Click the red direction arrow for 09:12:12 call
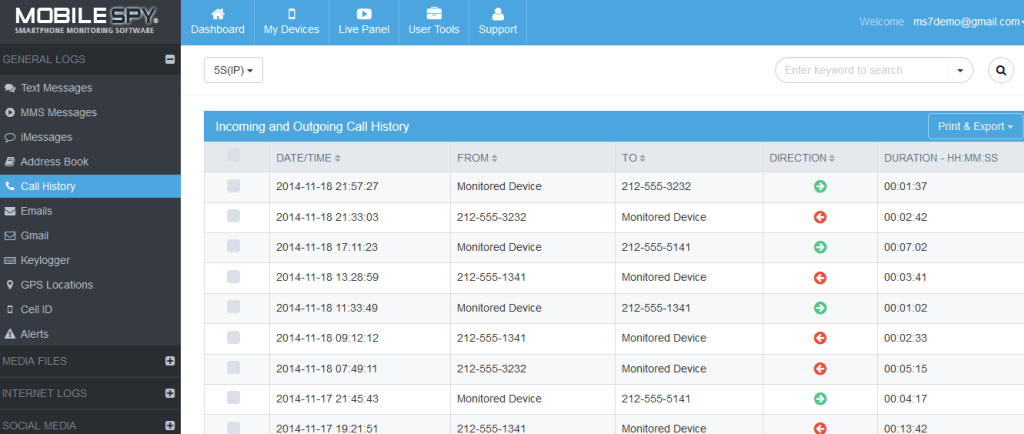This screenshot has width=1024, height=434. click(820, 338)
